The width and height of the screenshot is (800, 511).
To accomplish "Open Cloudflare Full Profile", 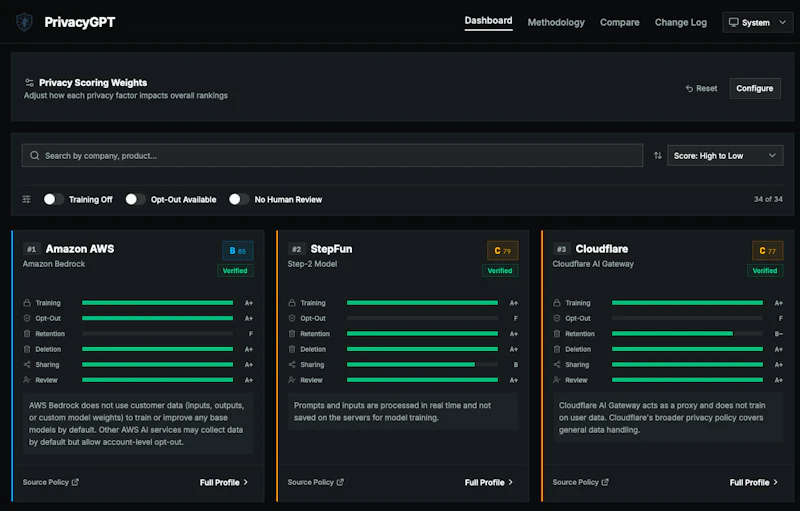I will pos(754,482).
